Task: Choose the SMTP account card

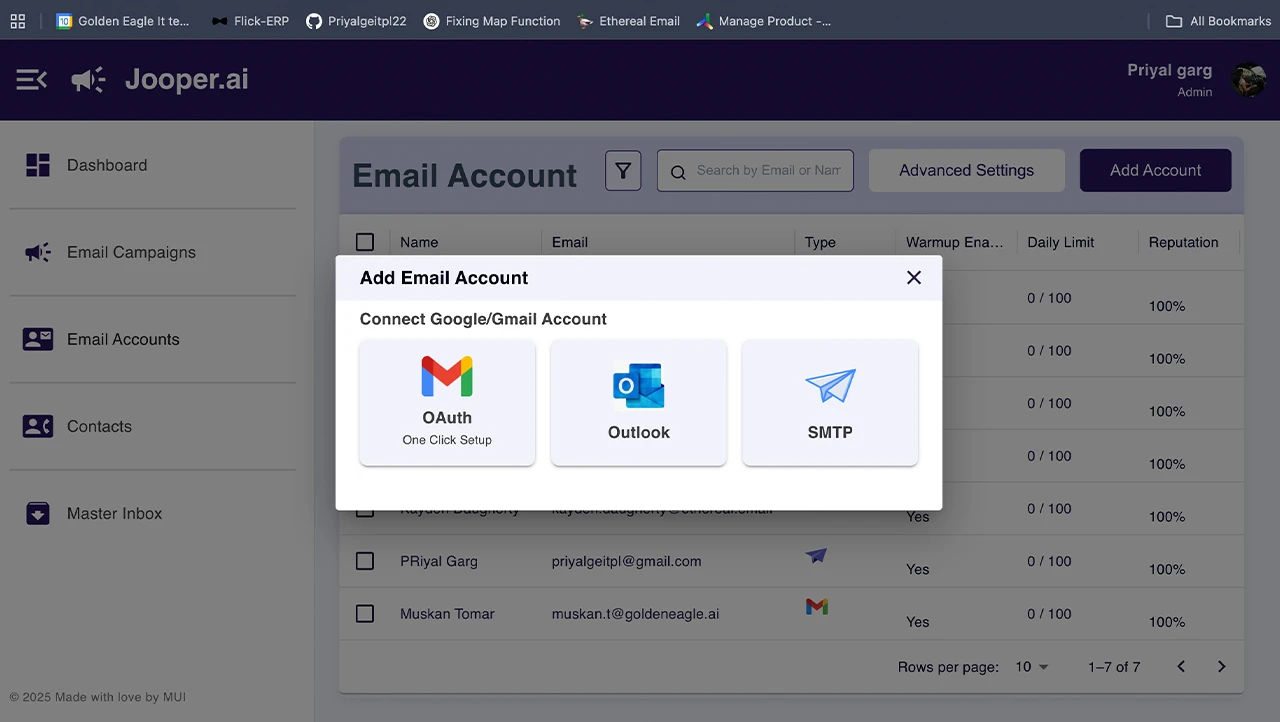Action: pos(830,402)
